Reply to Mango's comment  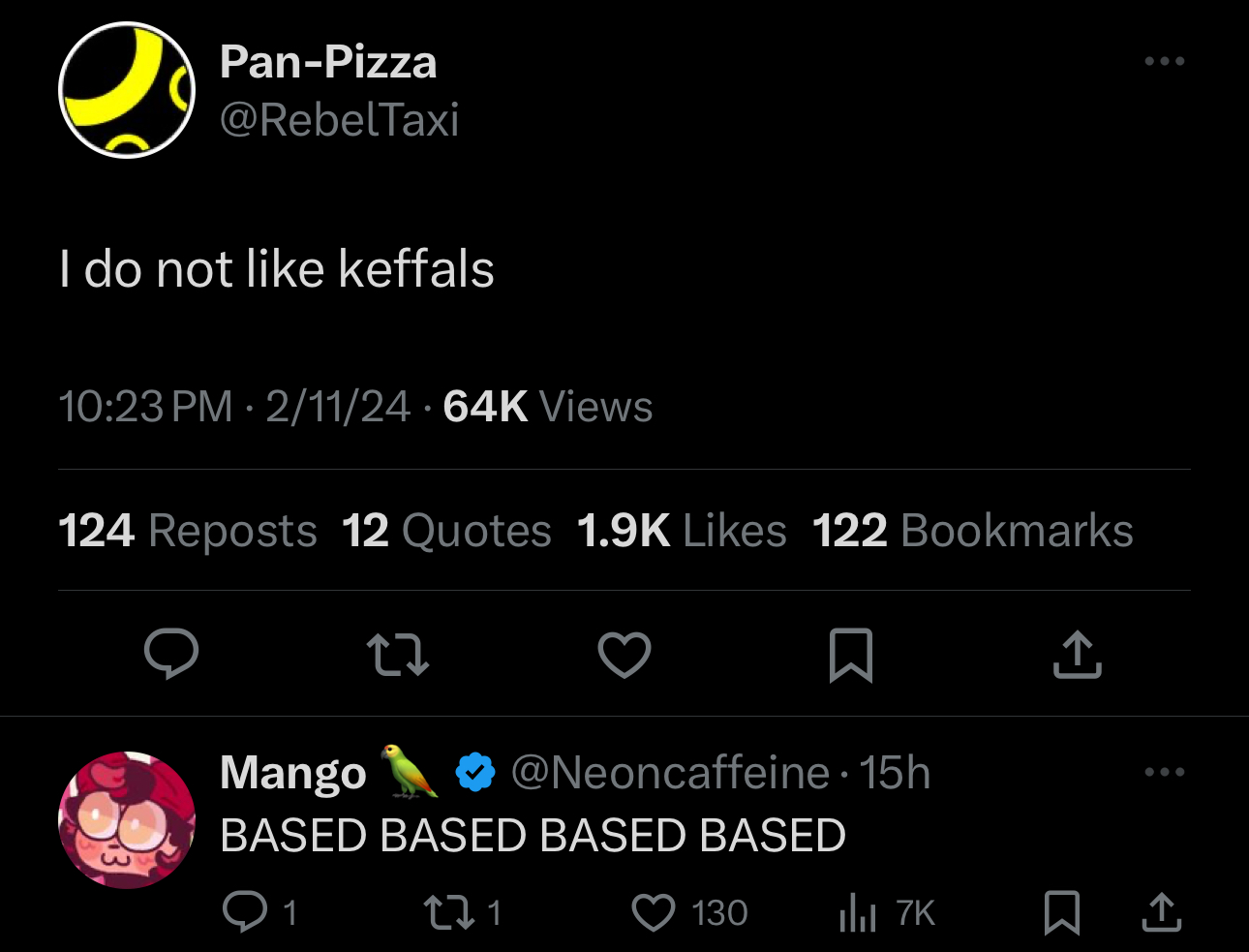259,912
